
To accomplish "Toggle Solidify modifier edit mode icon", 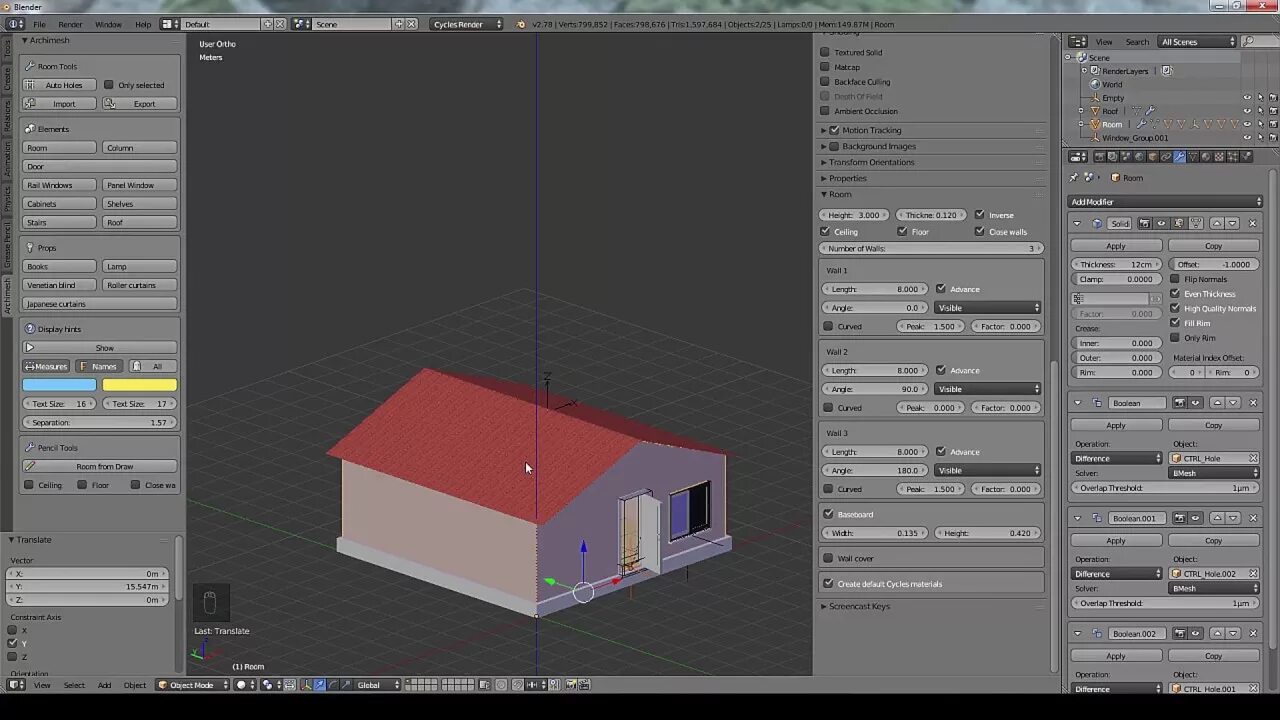I will (1179, 223).
